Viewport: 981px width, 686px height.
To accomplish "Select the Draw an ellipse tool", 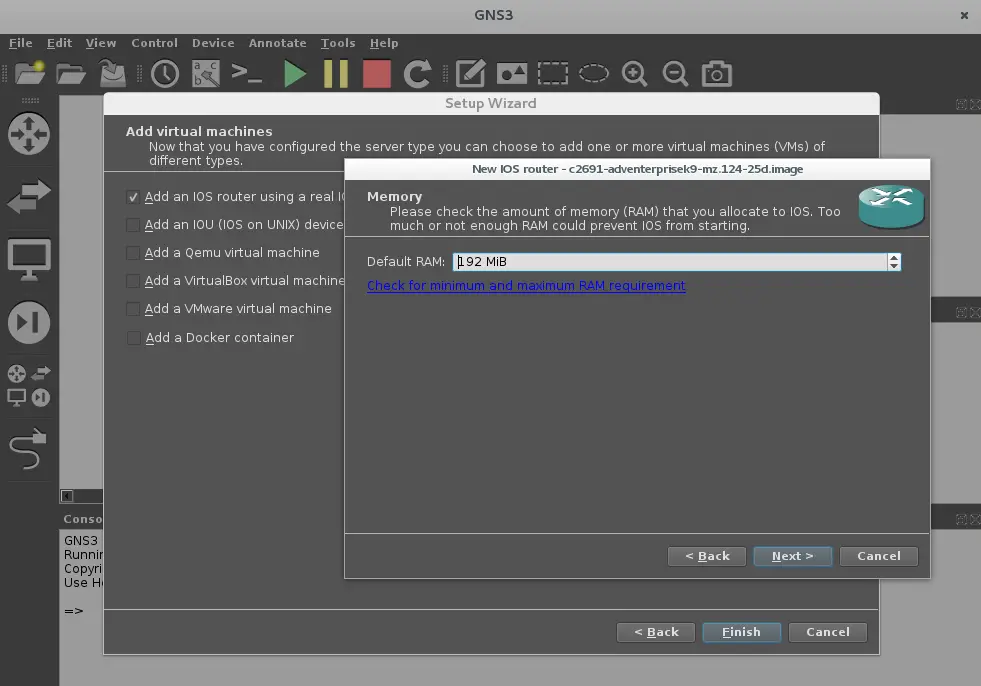I will tap(594, 73).
